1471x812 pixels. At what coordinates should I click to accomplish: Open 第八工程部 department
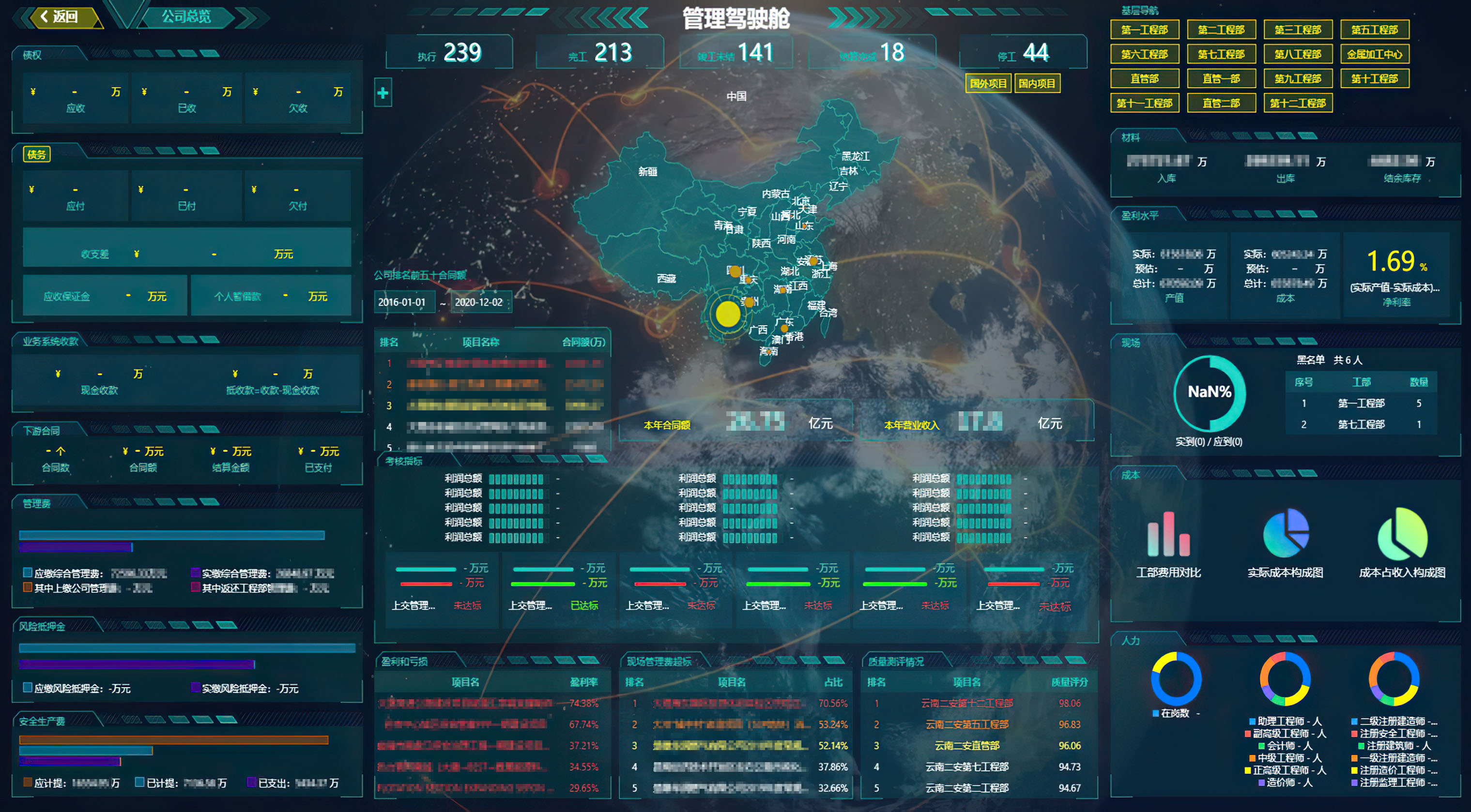pyautogui.click(x=1298, y=54)
